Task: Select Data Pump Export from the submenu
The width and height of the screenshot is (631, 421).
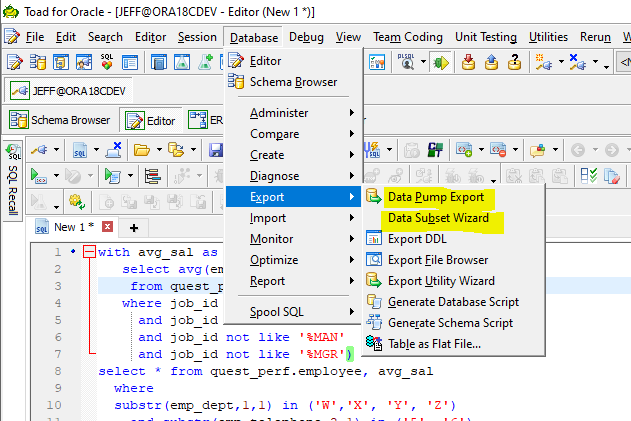Action: tap(435, 197)
